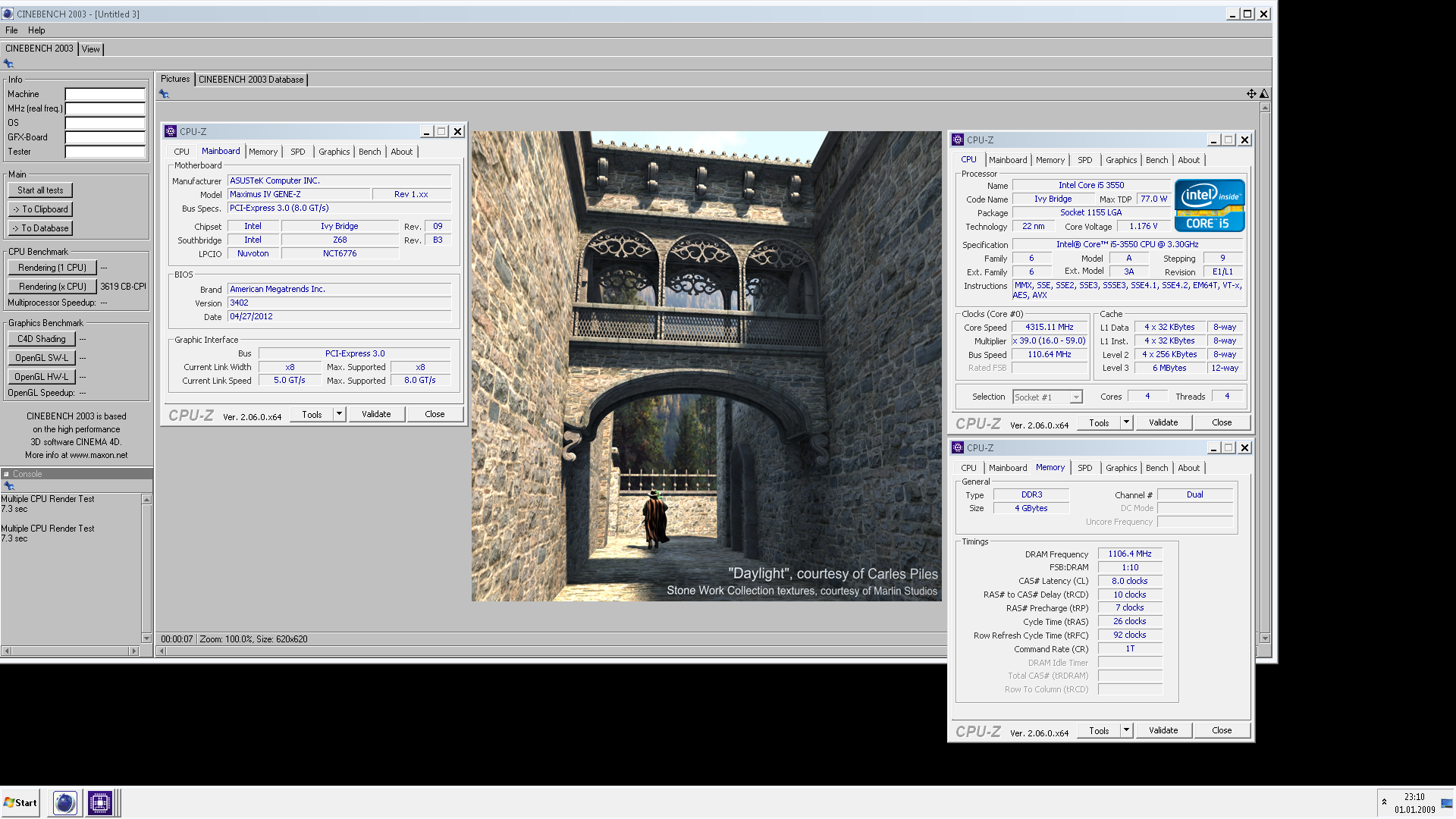Switch to the View tab in CINEBENCH
The width and height of the screenshot is (1456, 819).
pyautogui.click(x=91, y=49)
